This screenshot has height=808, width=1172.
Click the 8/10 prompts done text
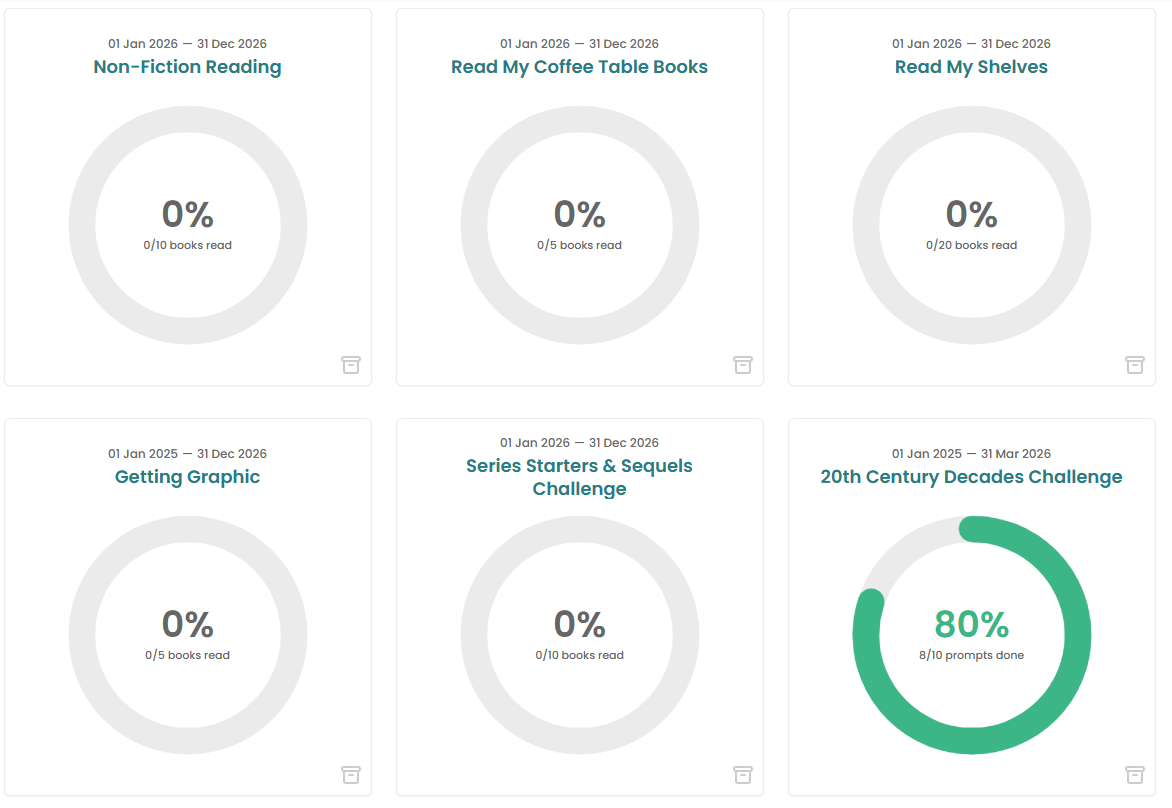[972, 656]
